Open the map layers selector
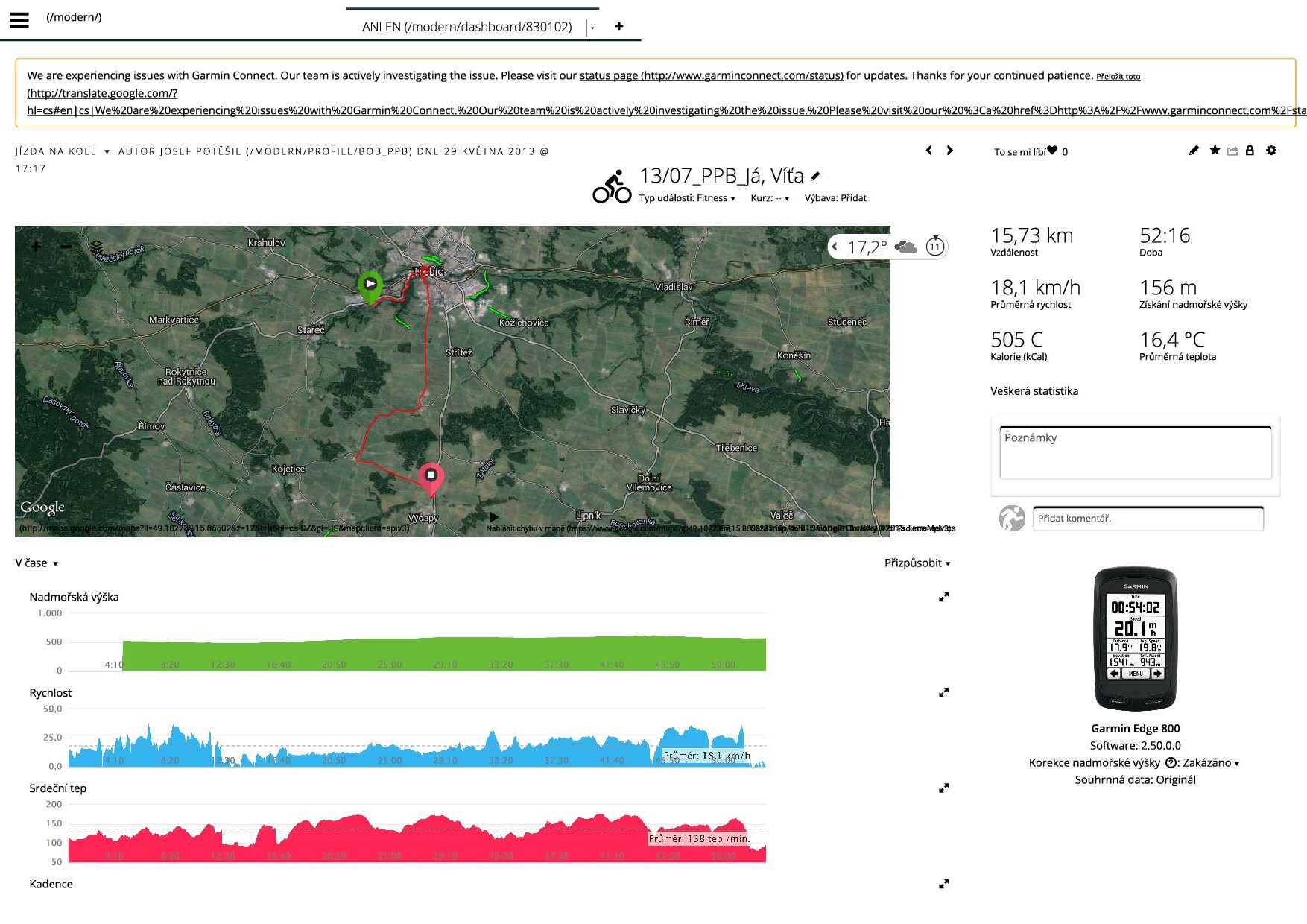 (96, 247)
